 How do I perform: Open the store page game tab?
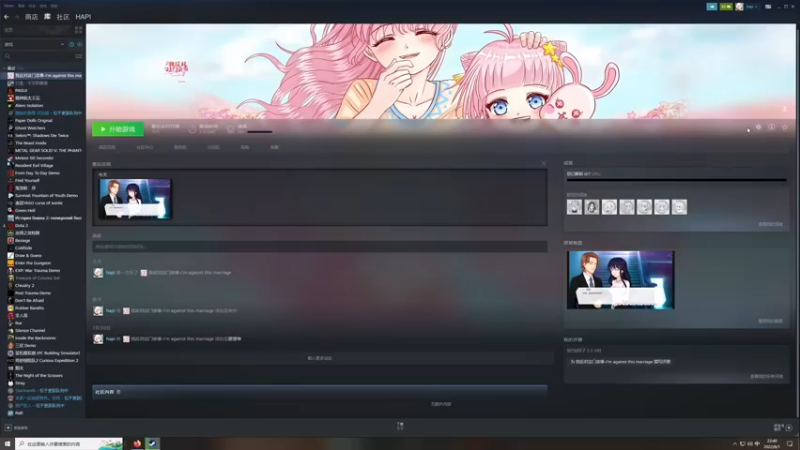coord(107,147)
